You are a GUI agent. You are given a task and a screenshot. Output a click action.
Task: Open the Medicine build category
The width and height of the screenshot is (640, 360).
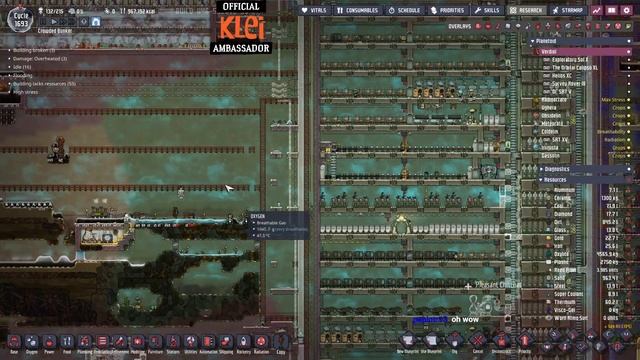click(x=138, y=343)
